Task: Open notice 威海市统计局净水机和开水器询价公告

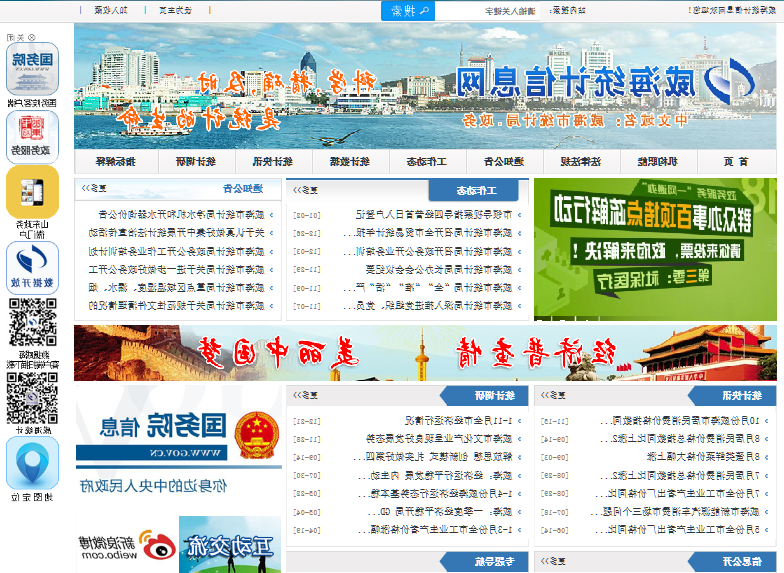Action: tap(182, 214)
